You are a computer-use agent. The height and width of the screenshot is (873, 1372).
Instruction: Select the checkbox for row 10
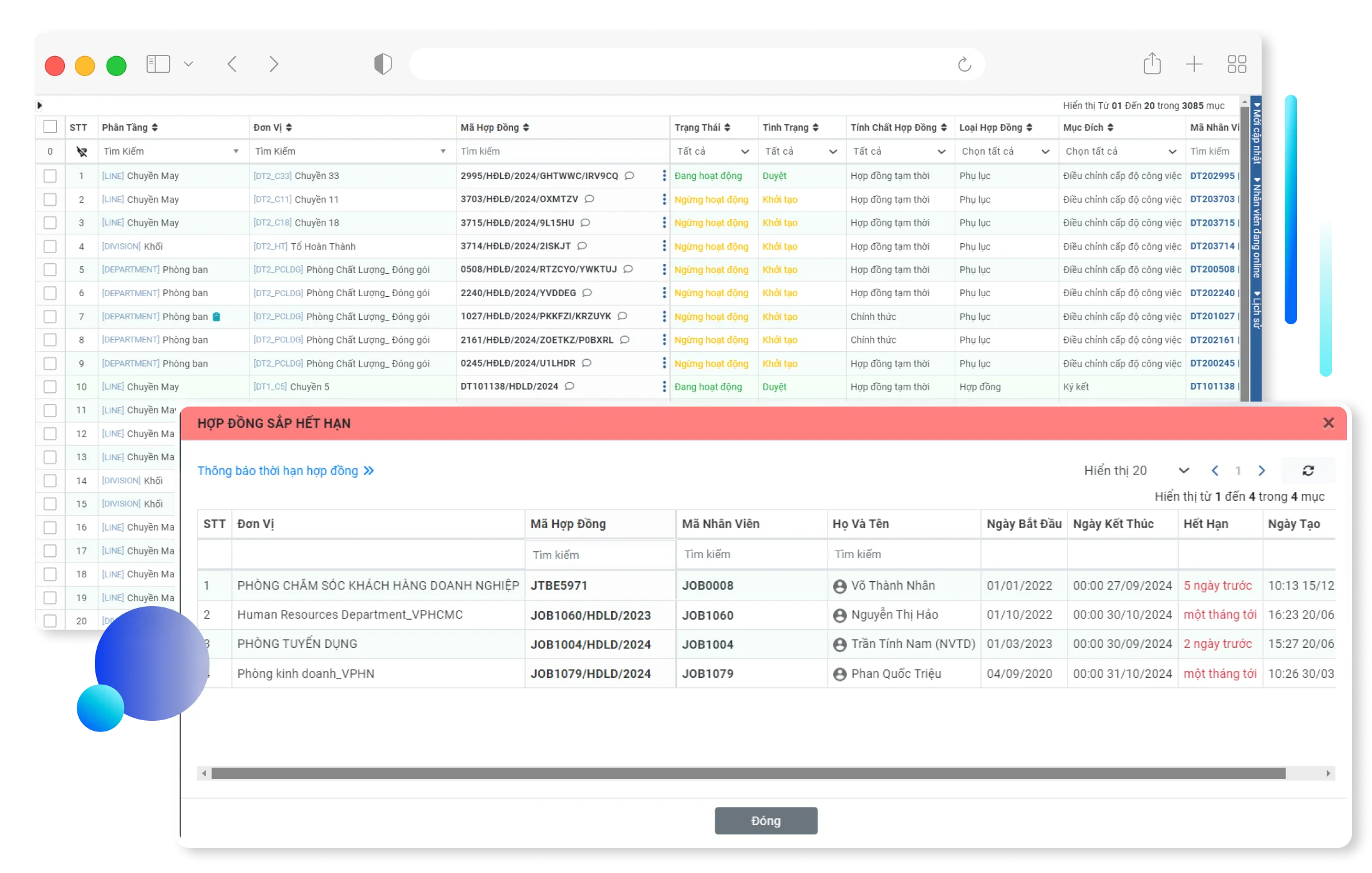click(50, 387)
